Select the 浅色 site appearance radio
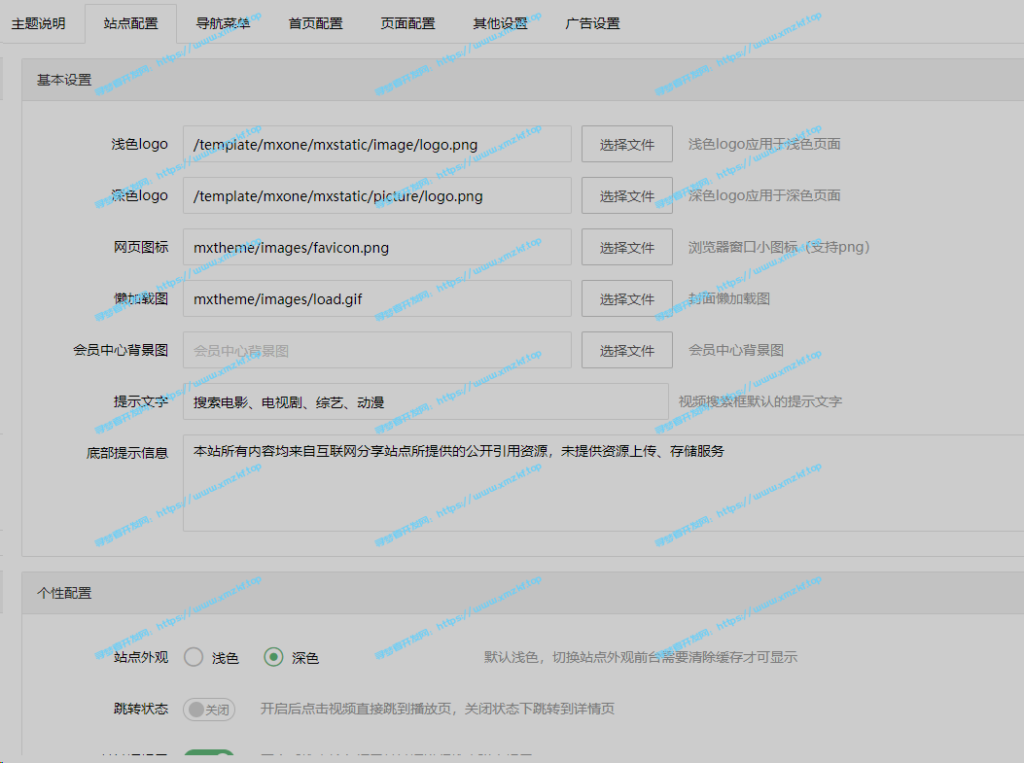The width and height of the screenshot is (1024, 763). tap(193, 657)
